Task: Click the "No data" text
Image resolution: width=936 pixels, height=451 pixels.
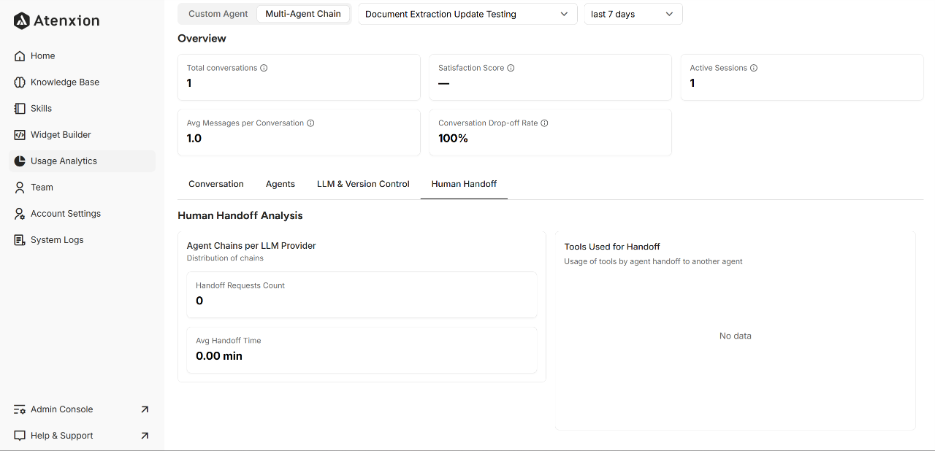Action: [x=735, y=336]
